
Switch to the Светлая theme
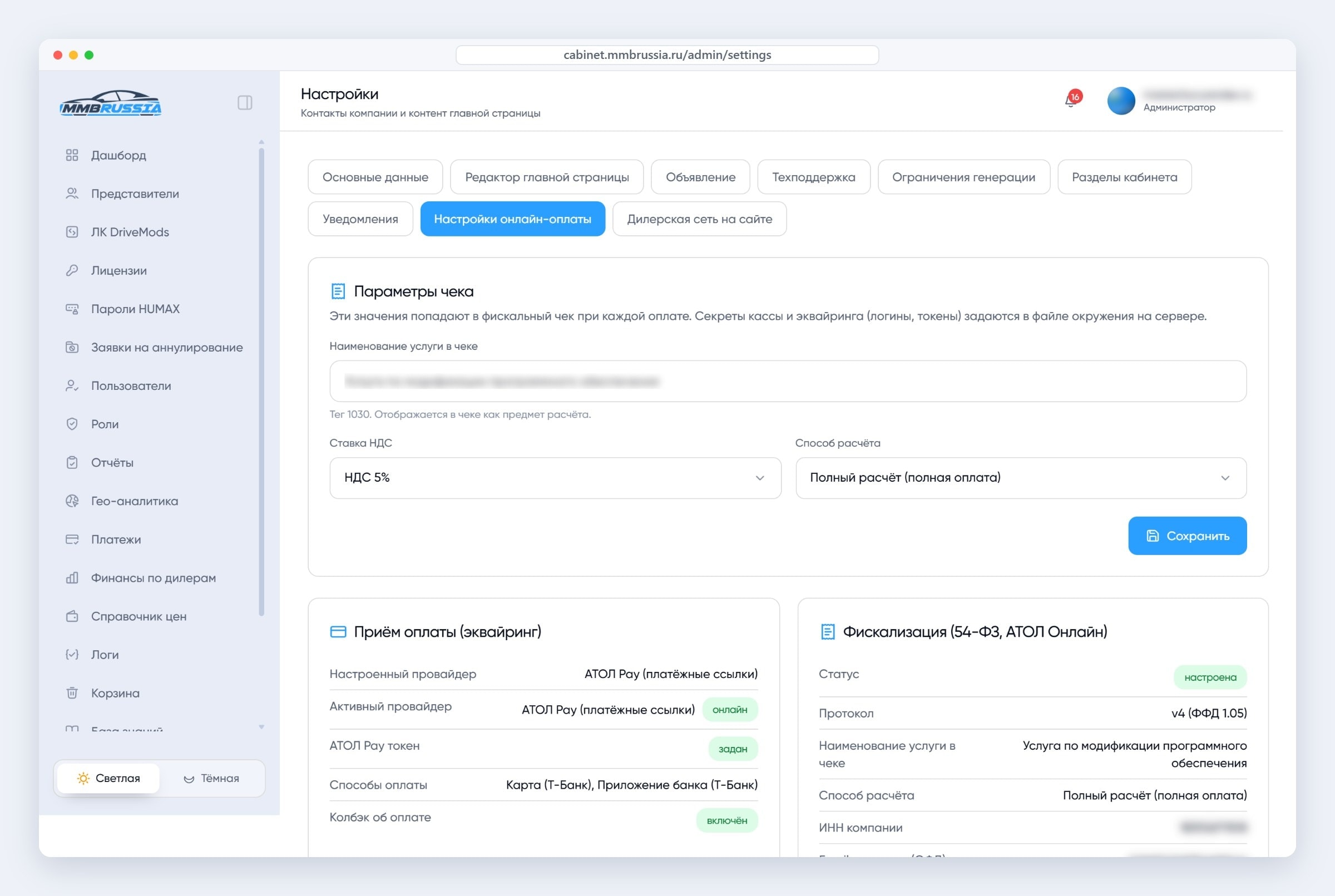[x=108, y=778]
